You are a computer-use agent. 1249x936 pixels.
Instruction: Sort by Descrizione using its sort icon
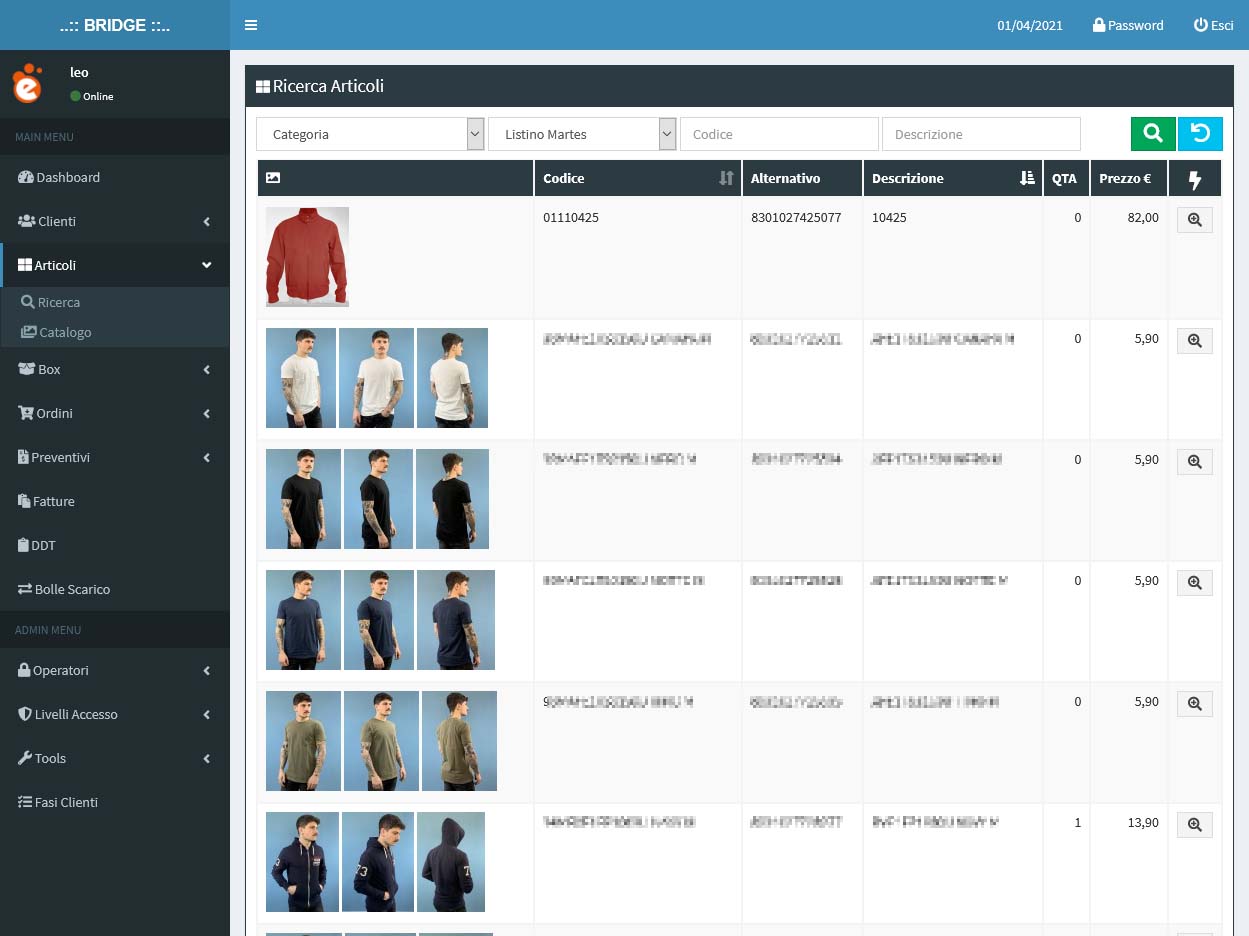point(1027,178)
